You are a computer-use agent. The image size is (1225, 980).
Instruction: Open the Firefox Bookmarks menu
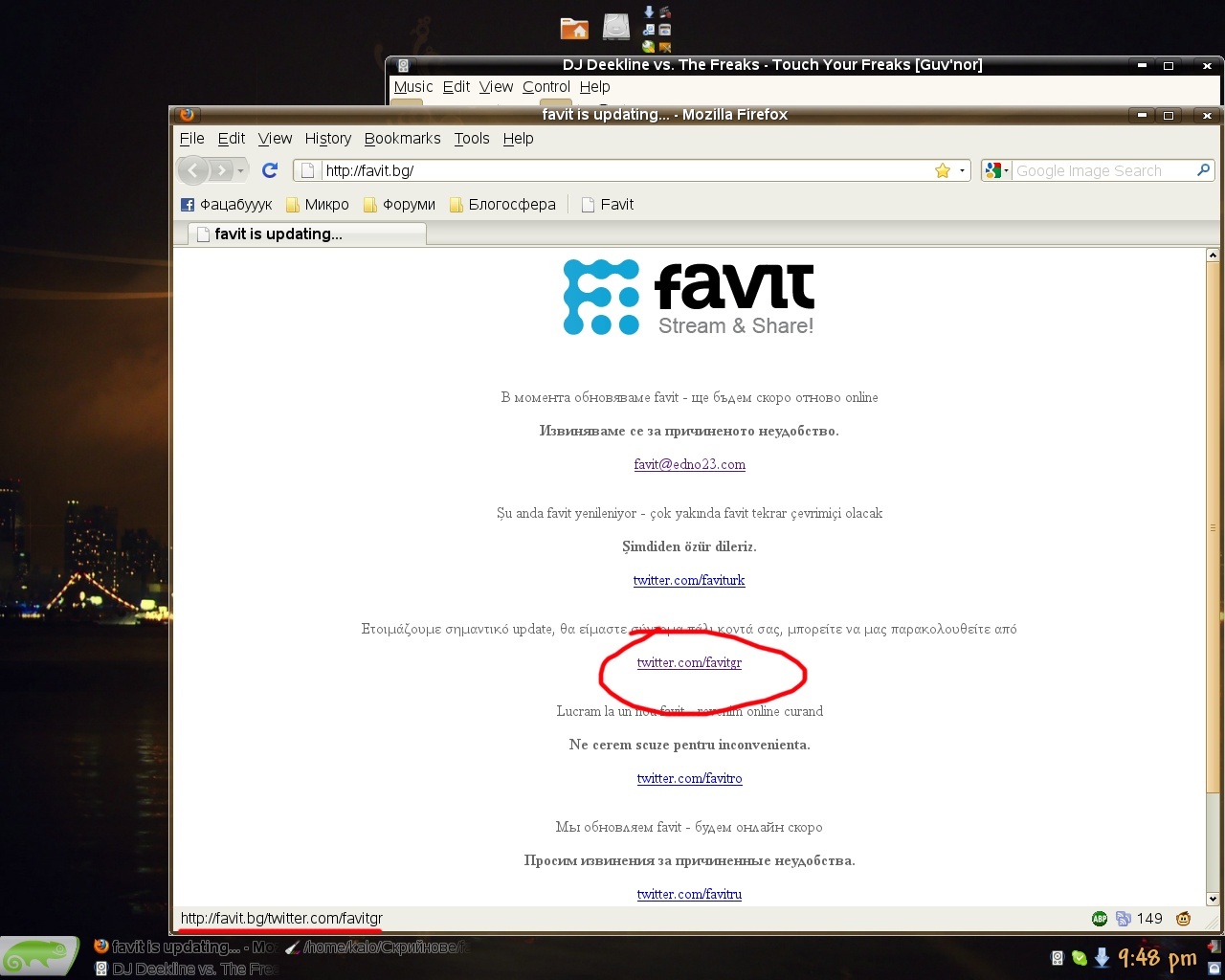[402, 138]
